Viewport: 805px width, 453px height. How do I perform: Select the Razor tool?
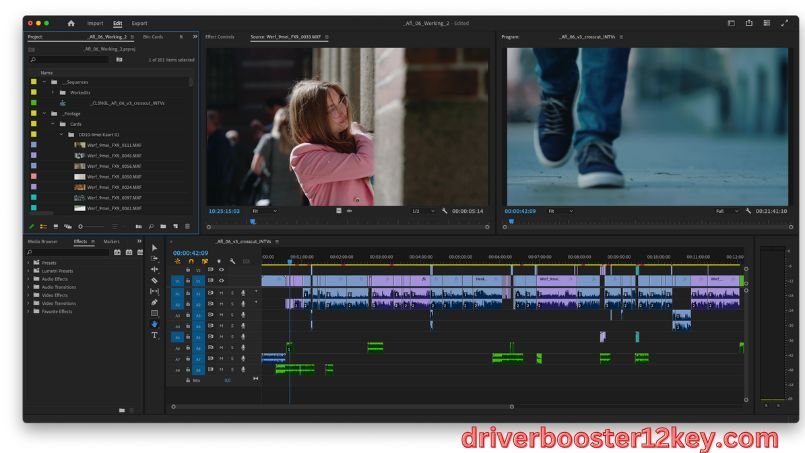click(x=155, y=280)
